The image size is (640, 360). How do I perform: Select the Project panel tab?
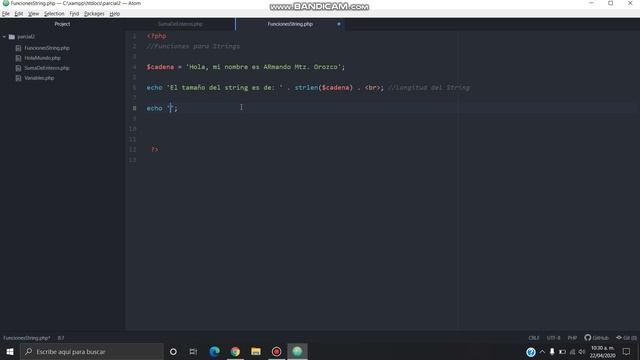[x=62, y=24]
